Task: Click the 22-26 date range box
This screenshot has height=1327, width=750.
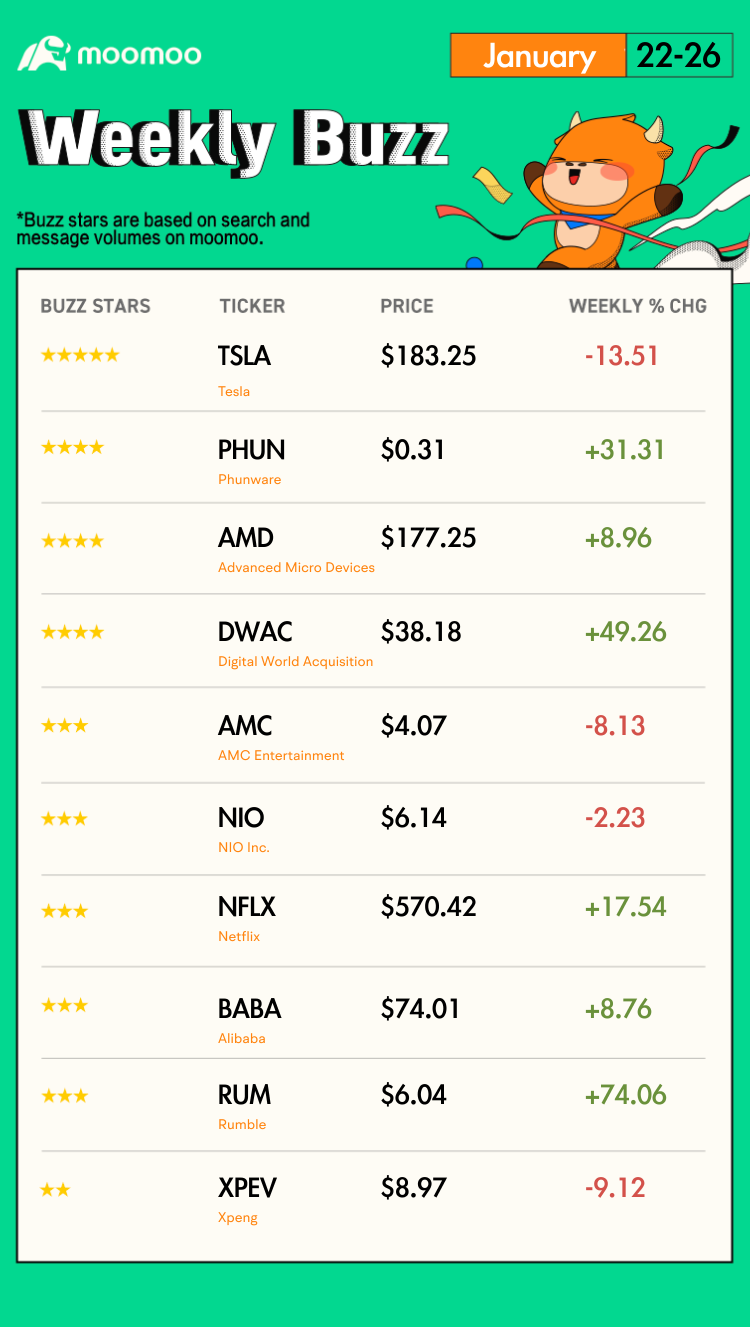Action: [679, 56]
